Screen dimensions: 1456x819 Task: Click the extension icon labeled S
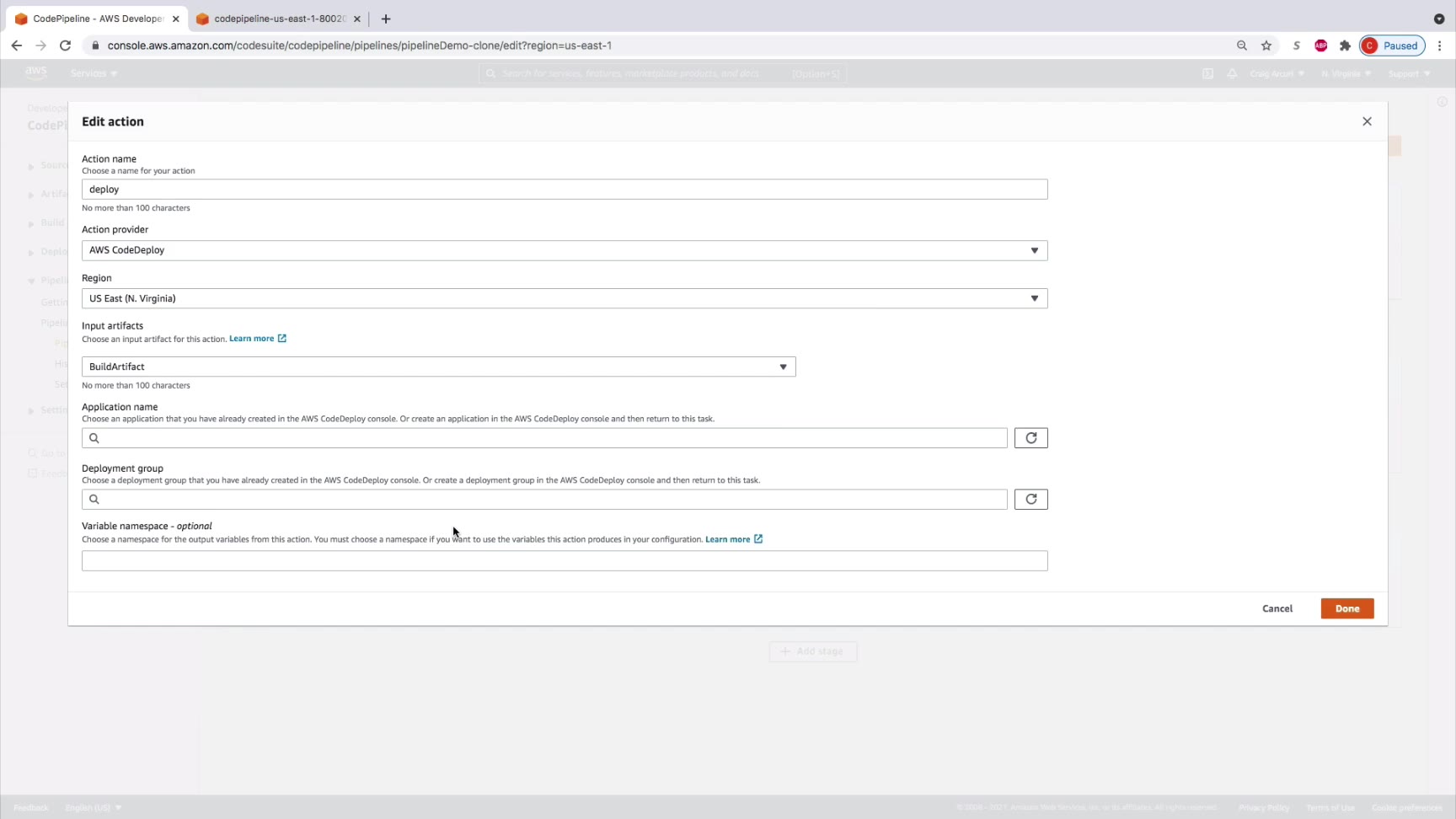[1296, 45]
